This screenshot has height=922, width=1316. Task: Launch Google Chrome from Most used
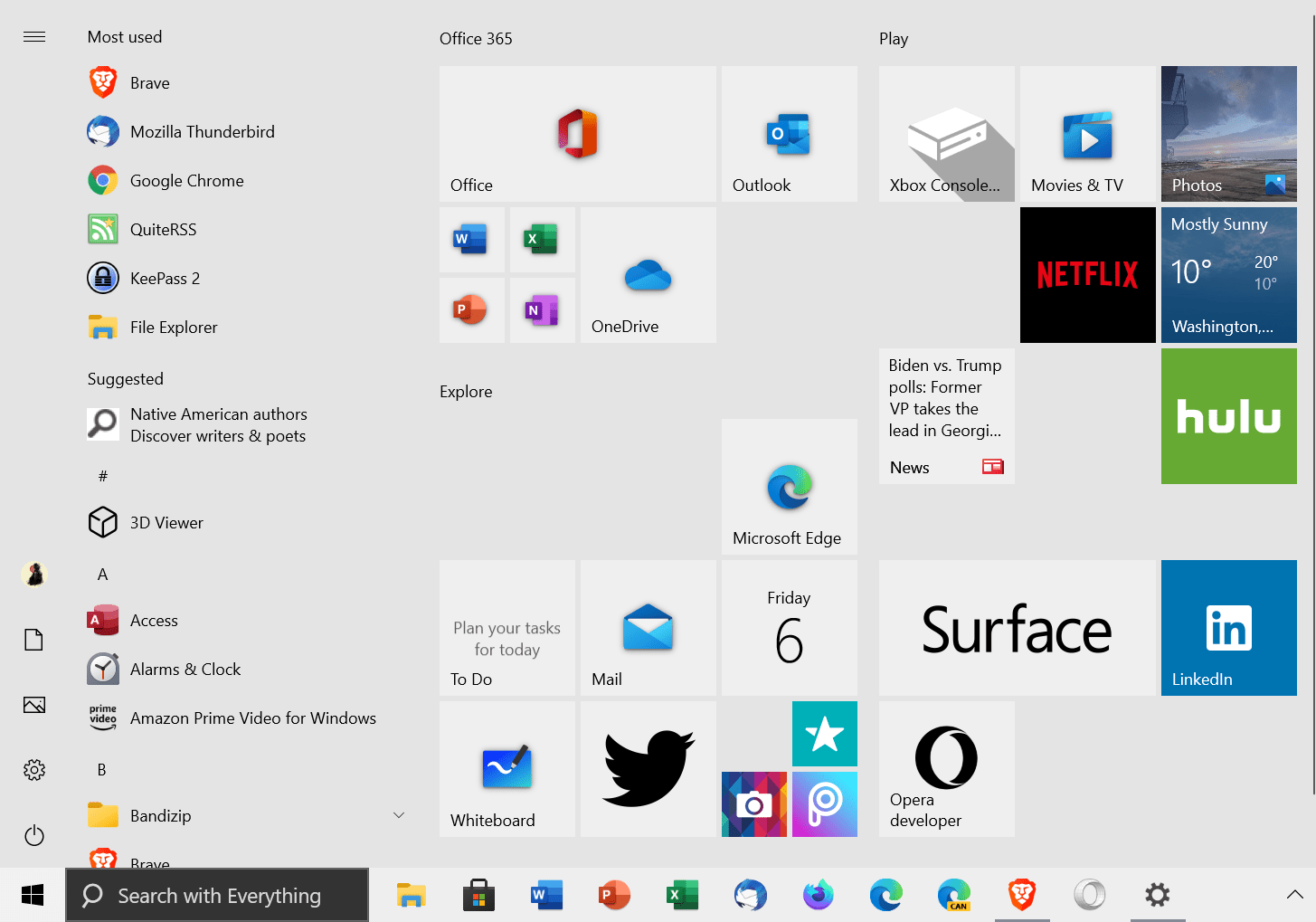coord(246,181)
